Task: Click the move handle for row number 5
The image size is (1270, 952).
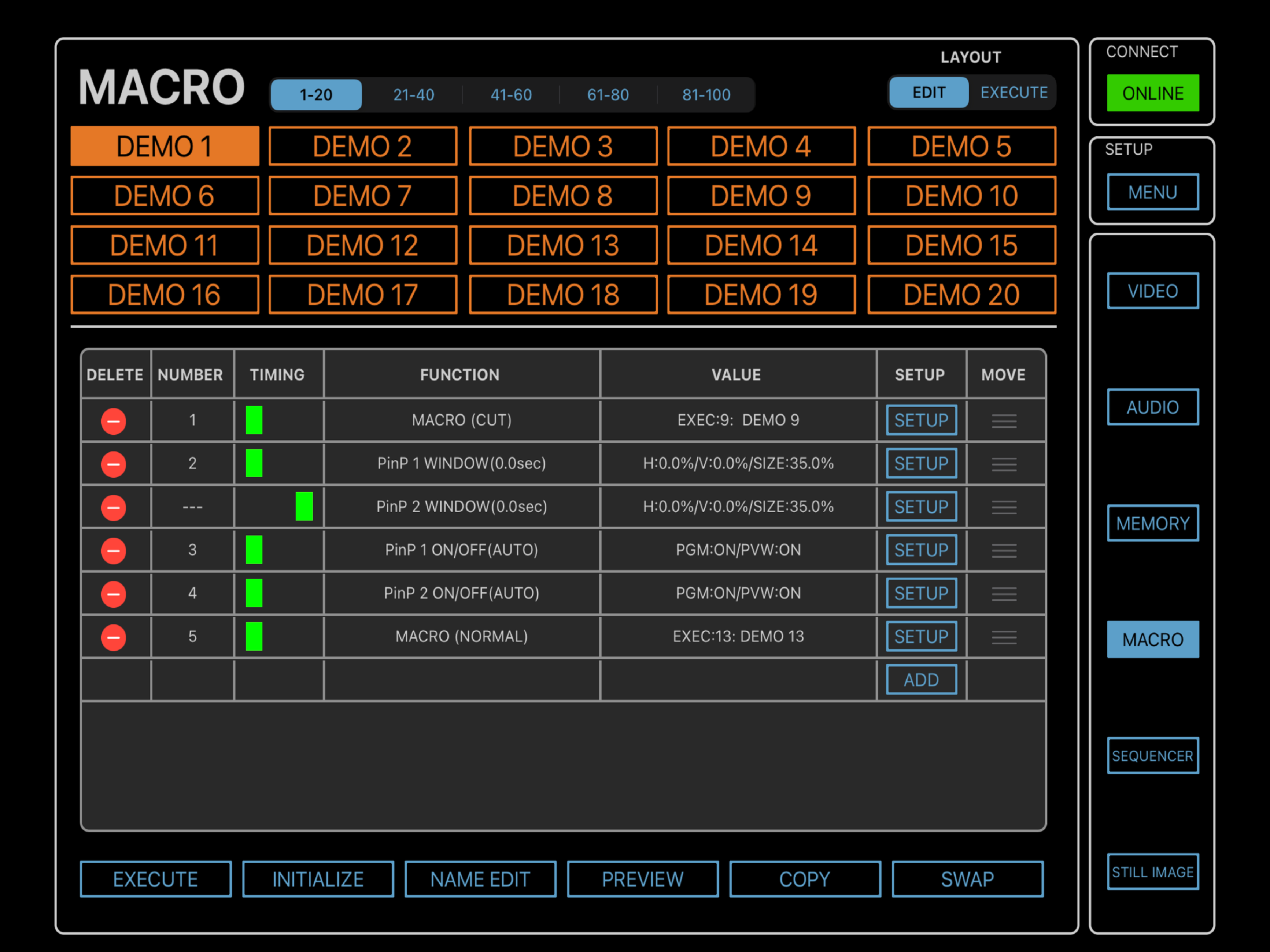Action: tap(1004, 637)
